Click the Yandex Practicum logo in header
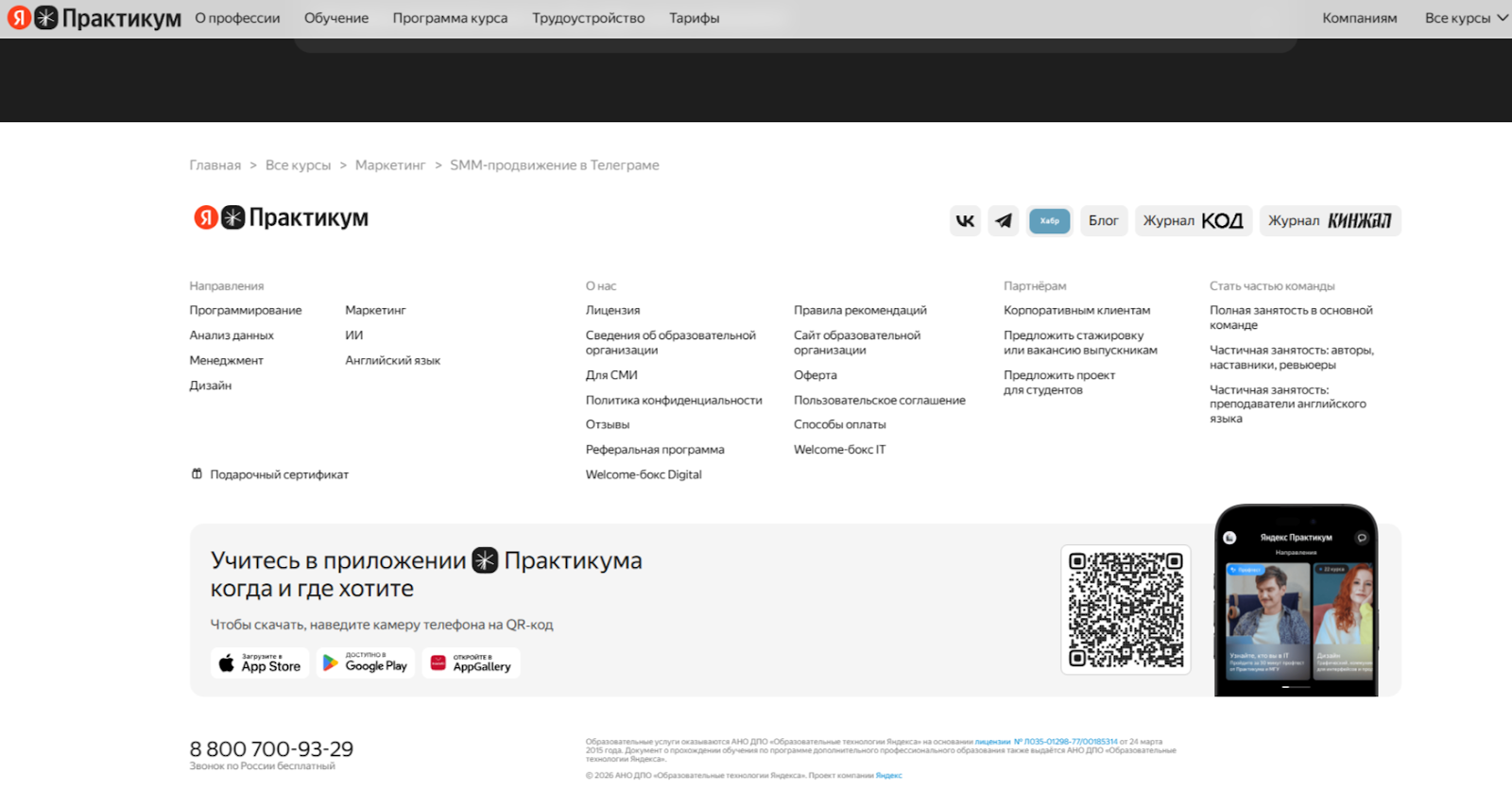This screenshot has width=1512, height=790. 94,18
